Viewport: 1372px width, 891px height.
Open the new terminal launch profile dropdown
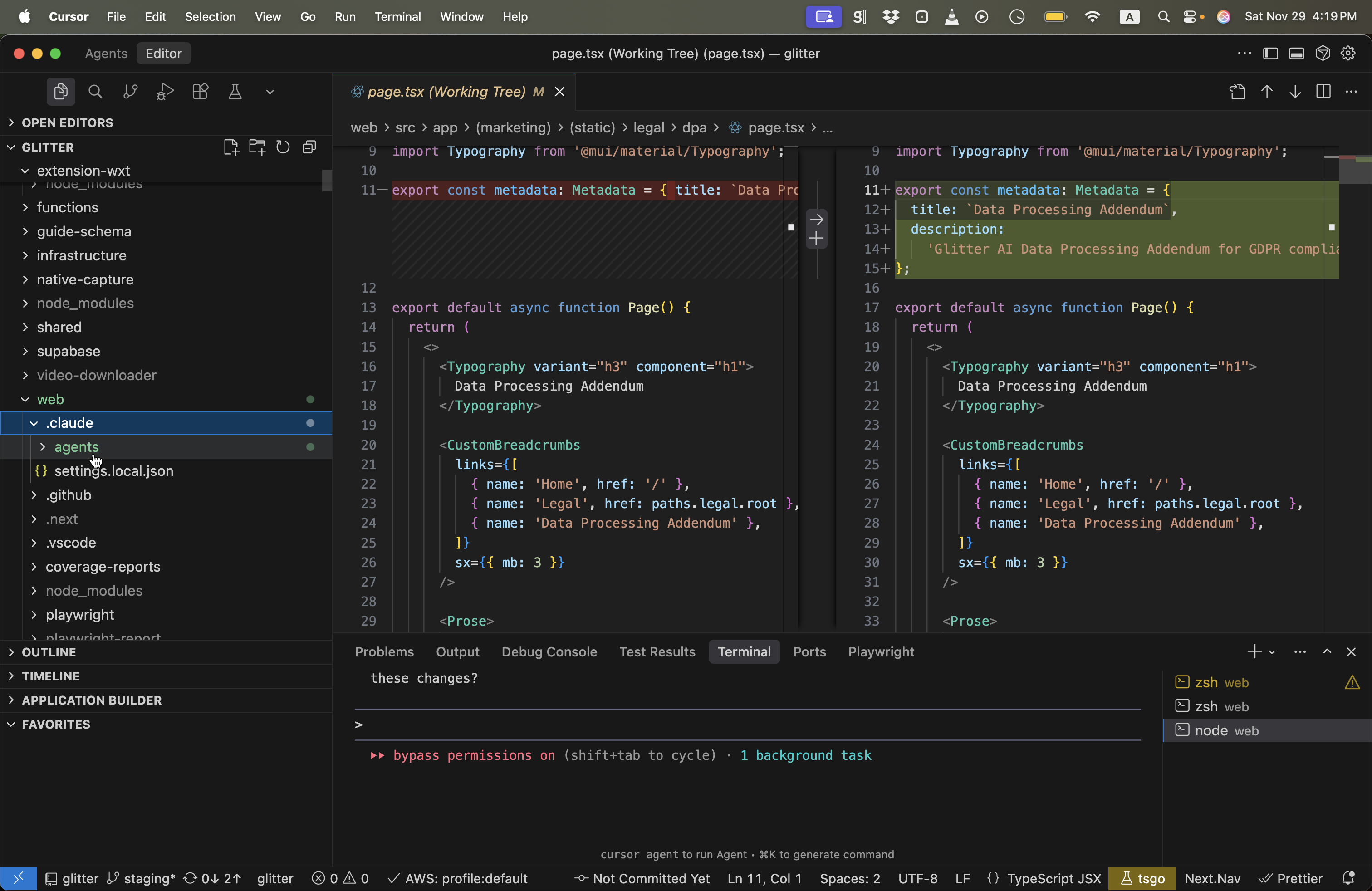pyautogui.click(x=1272, y=652)
